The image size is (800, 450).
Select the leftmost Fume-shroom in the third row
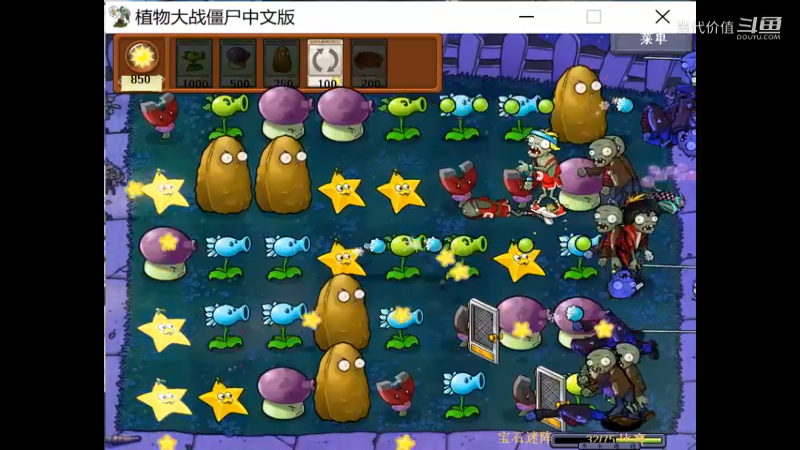pyautogui.click(x=166, y=253)
